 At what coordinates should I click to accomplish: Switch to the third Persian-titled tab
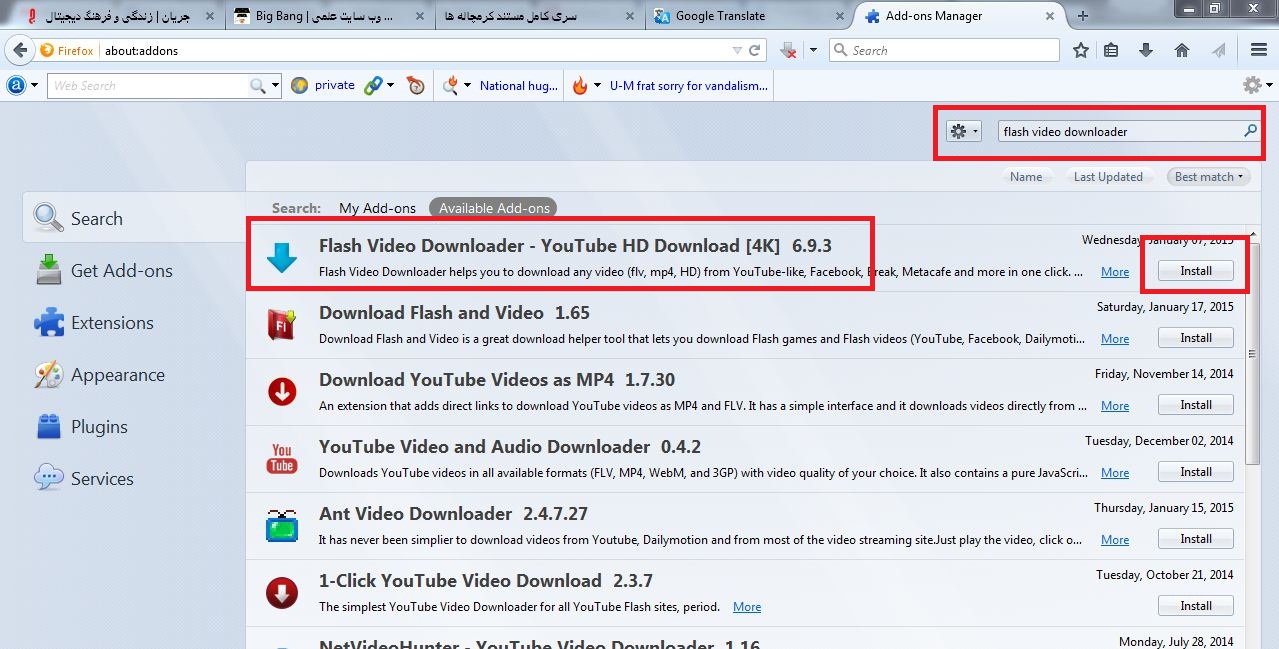pos(538,16)
